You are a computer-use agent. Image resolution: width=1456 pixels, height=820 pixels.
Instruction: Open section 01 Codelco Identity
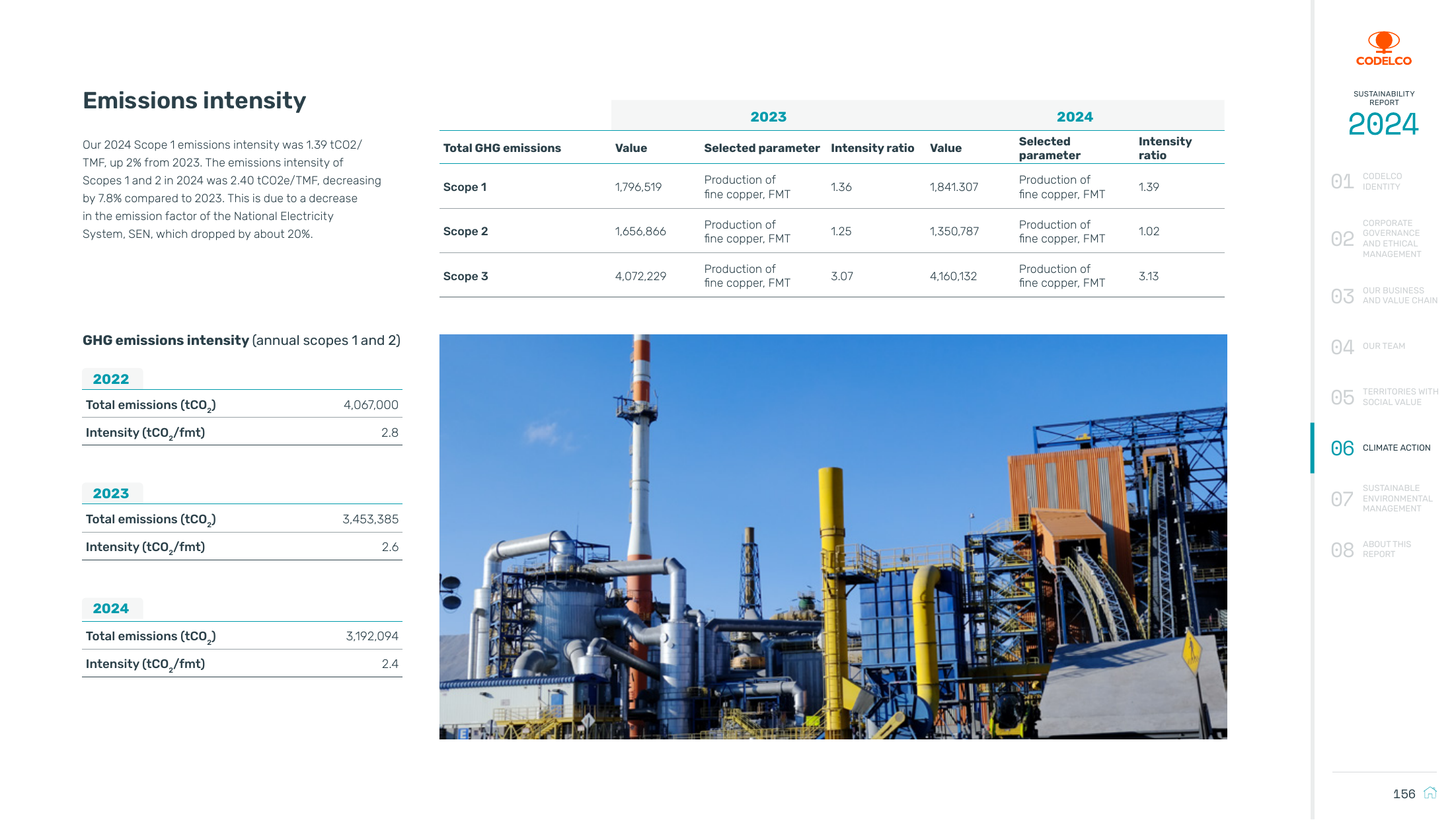click(1367, 181)
